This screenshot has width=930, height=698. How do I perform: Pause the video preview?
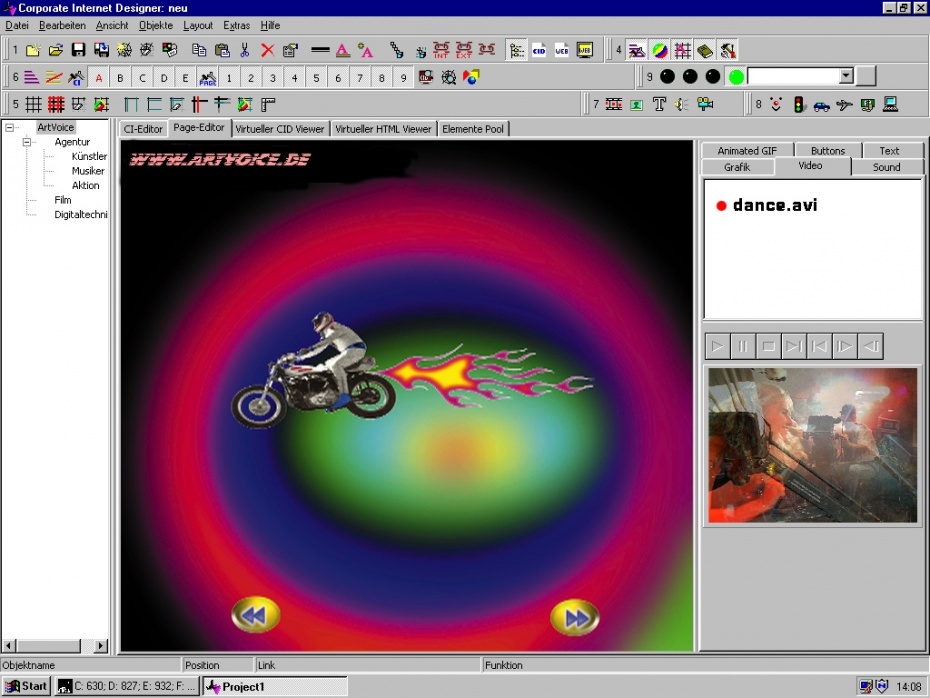click(743, 346)
